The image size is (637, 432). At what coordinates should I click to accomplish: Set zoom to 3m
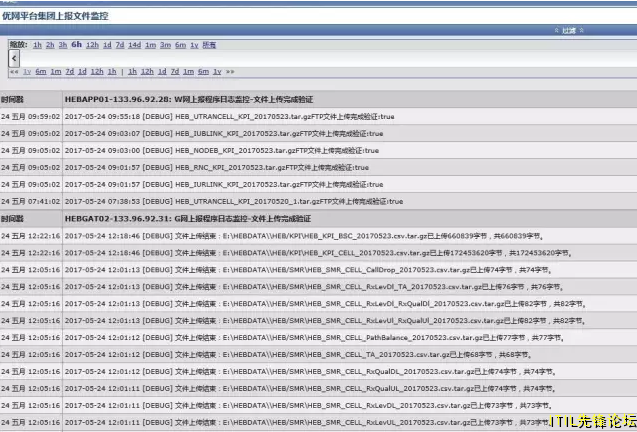coord(165,45)
